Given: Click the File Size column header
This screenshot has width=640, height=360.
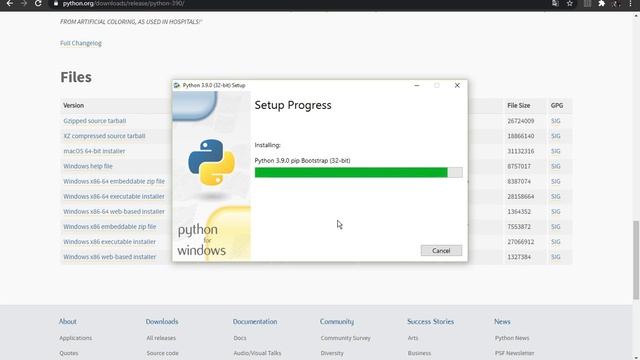Looking at the screenshot, I should tap(519, 105).
